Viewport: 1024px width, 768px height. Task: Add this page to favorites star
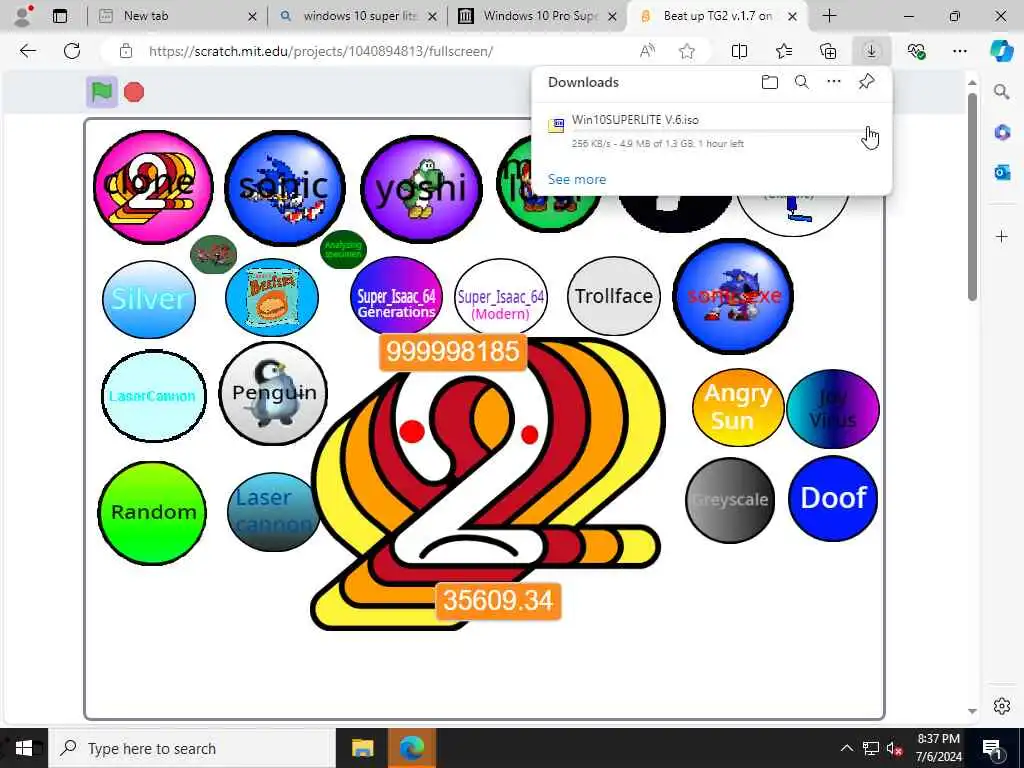686,51
